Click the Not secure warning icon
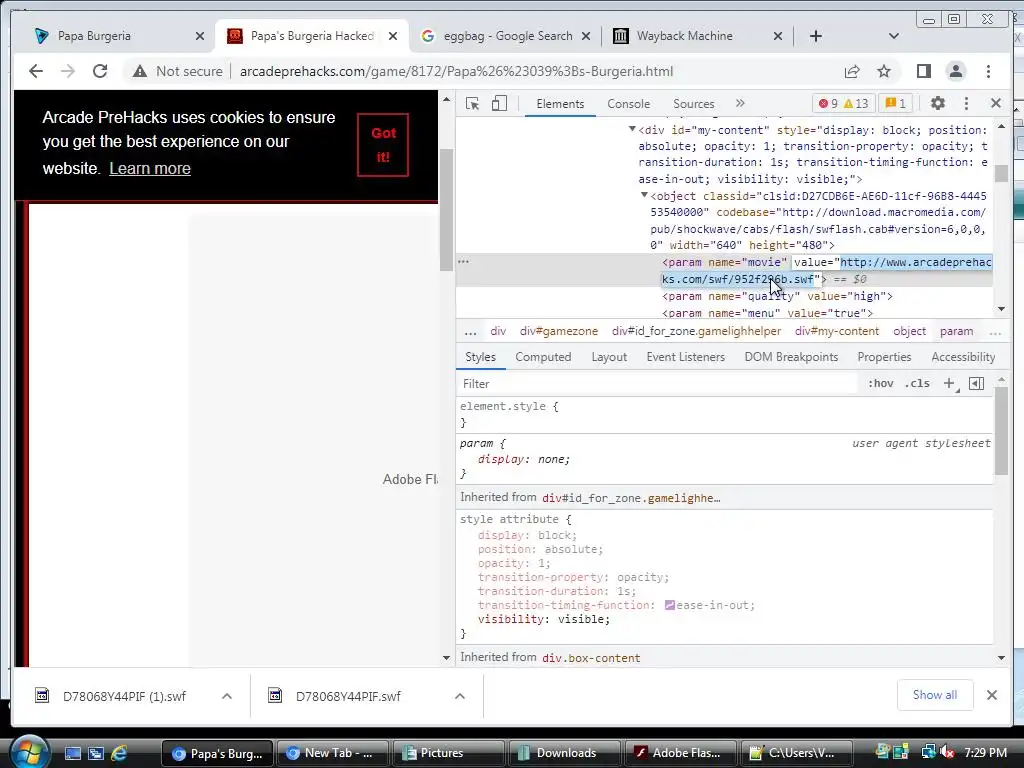Image resolution: width=1024 pixels, height=768 pixels. (x=140, y=71)
